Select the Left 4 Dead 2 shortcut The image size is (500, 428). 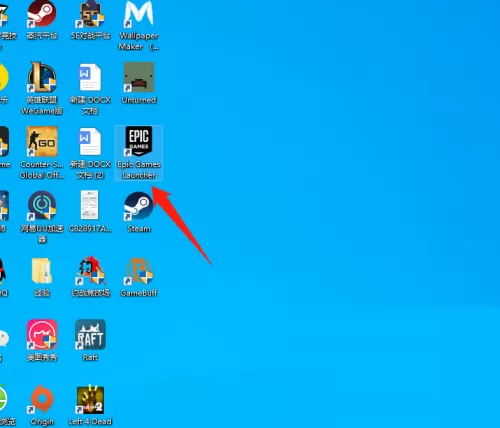pos(90,400)
